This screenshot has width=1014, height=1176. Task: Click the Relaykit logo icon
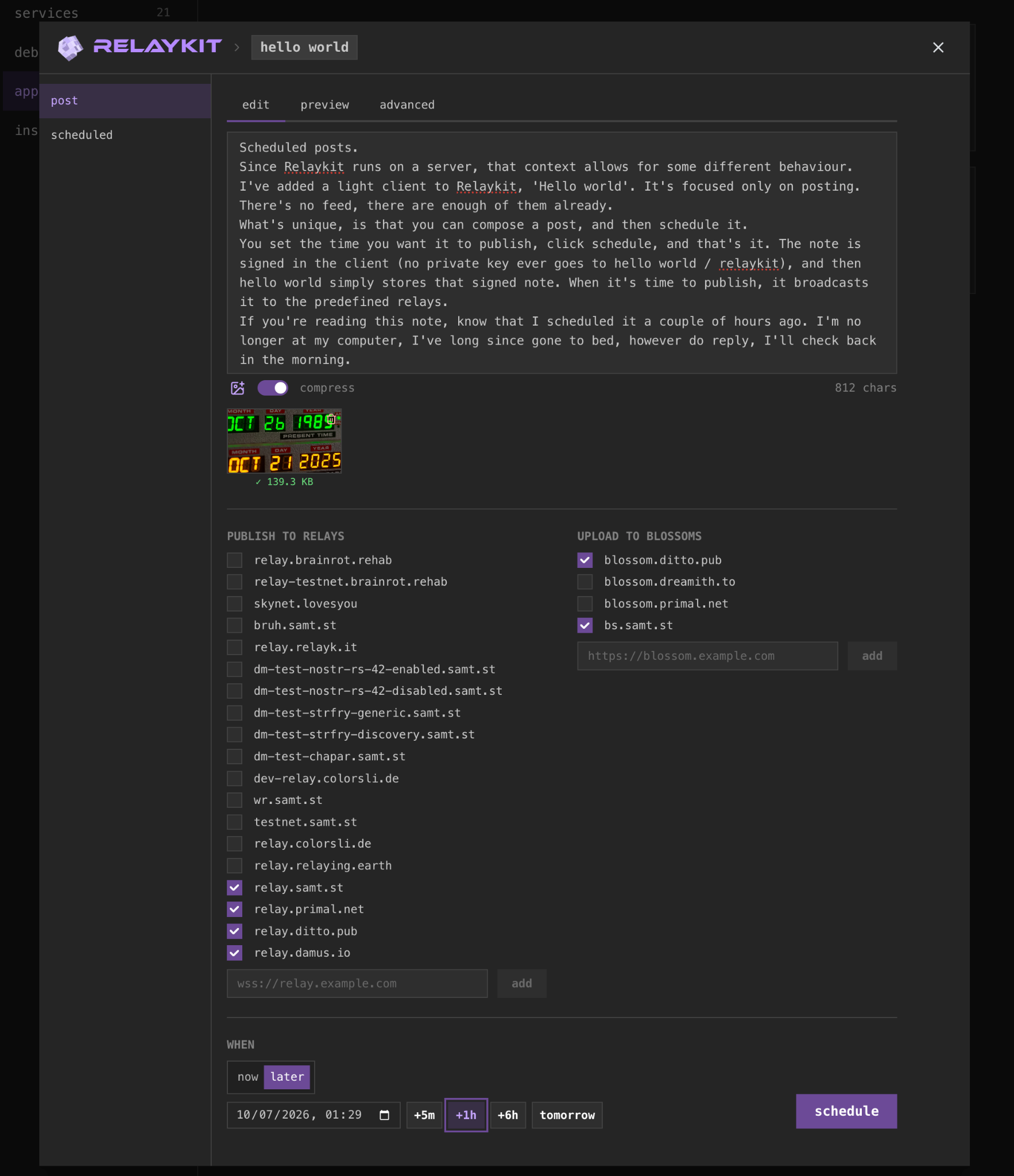pyautogui.click(x=70, y=48)
